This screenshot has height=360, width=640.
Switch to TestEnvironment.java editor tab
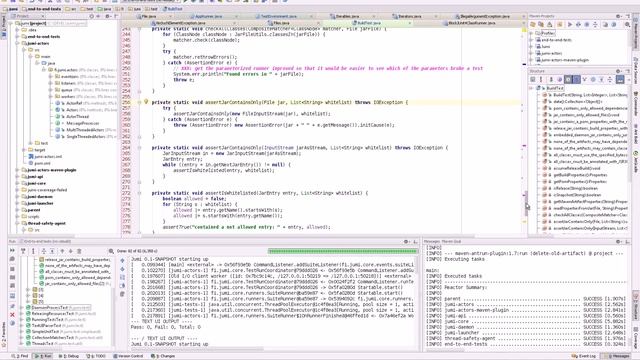278,16
